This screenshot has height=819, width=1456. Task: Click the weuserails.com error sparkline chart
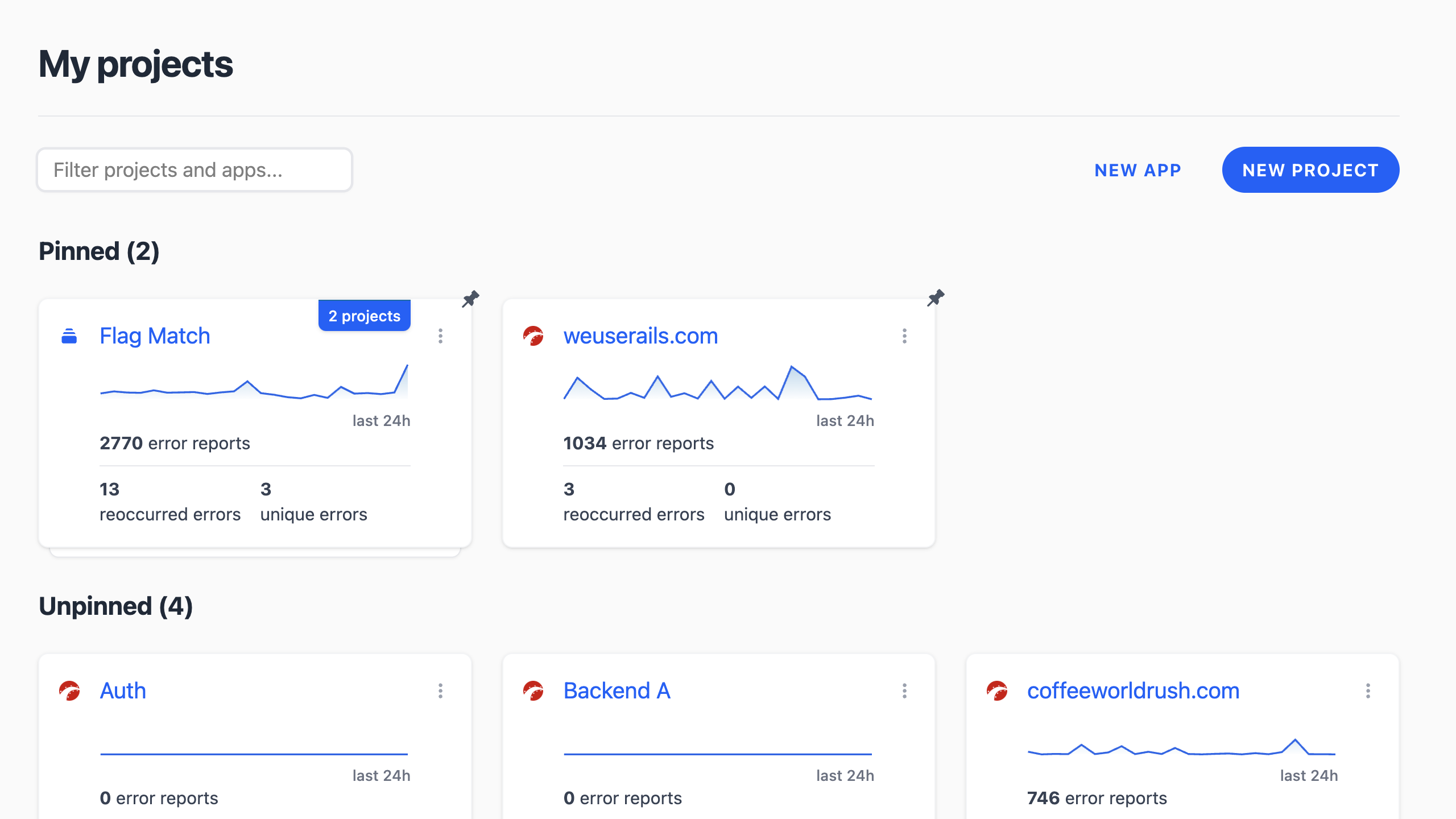718,383
